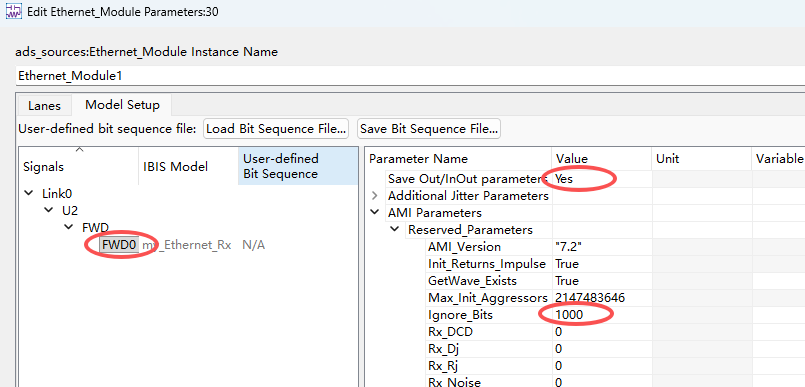
Task: Select the Model Setup tab
Action: [122, 105]
